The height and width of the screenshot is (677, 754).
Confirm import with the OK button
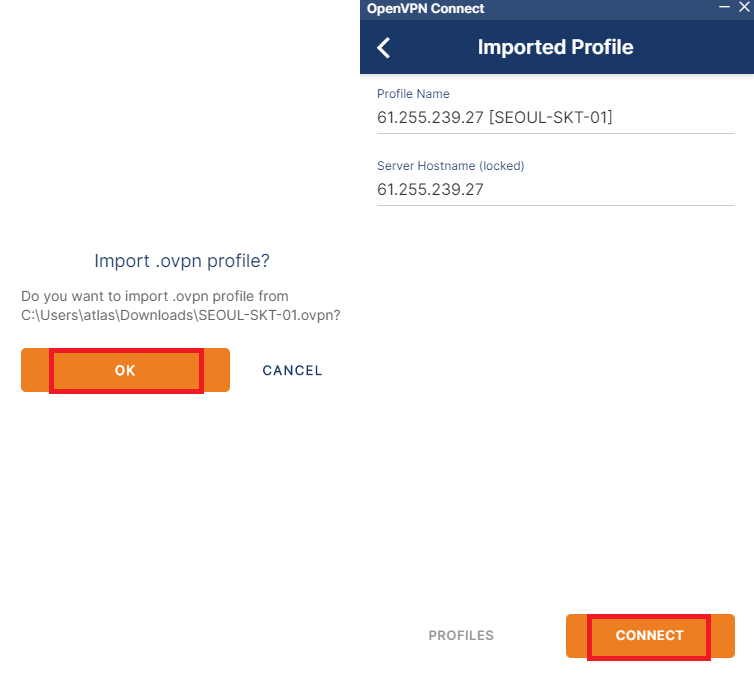click(125, 370)
